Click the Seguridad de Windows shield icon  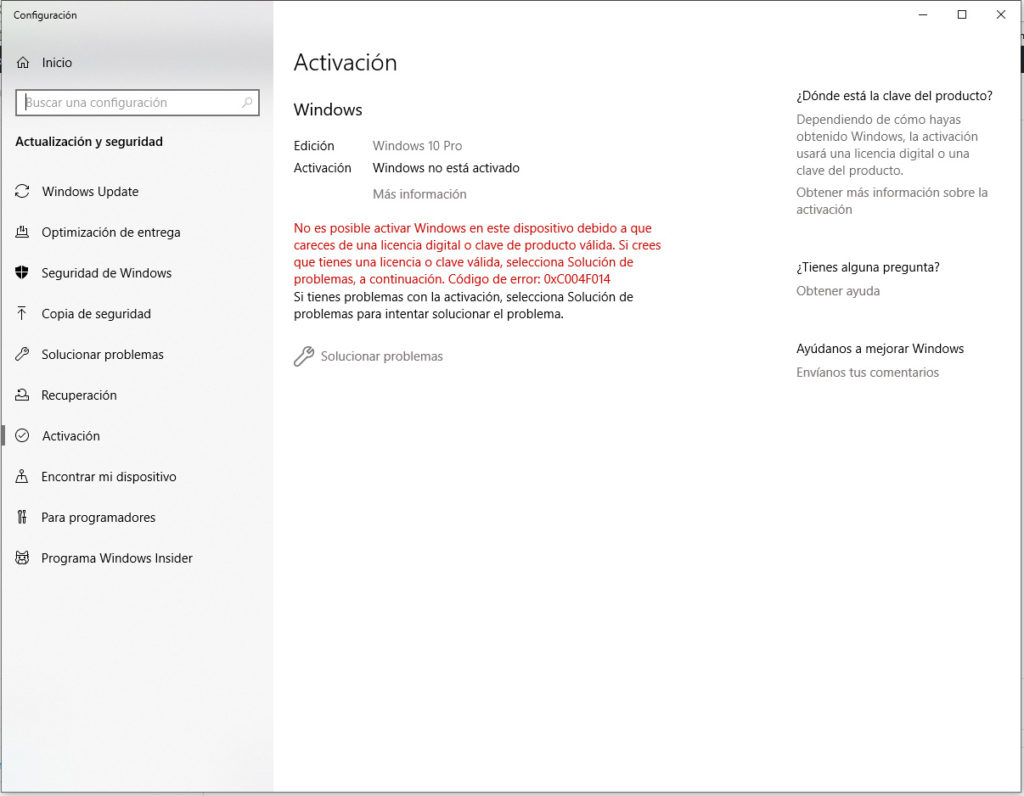(x=22, y=273)
